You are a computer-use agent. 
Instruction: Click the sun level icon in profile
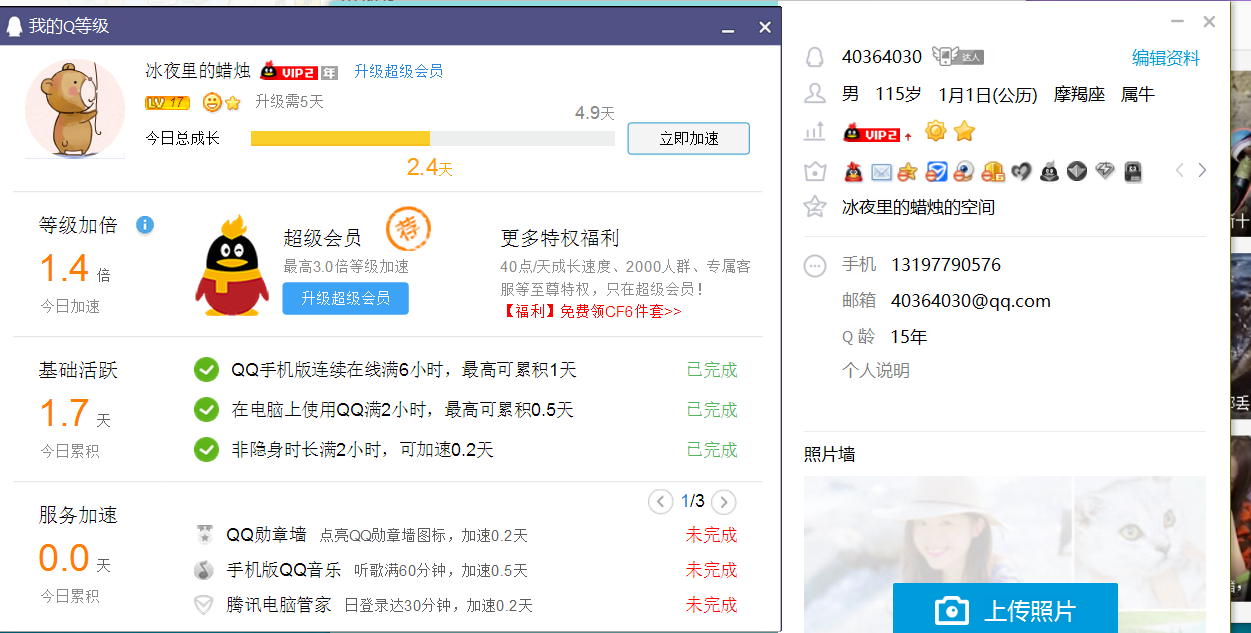[936, 131]
